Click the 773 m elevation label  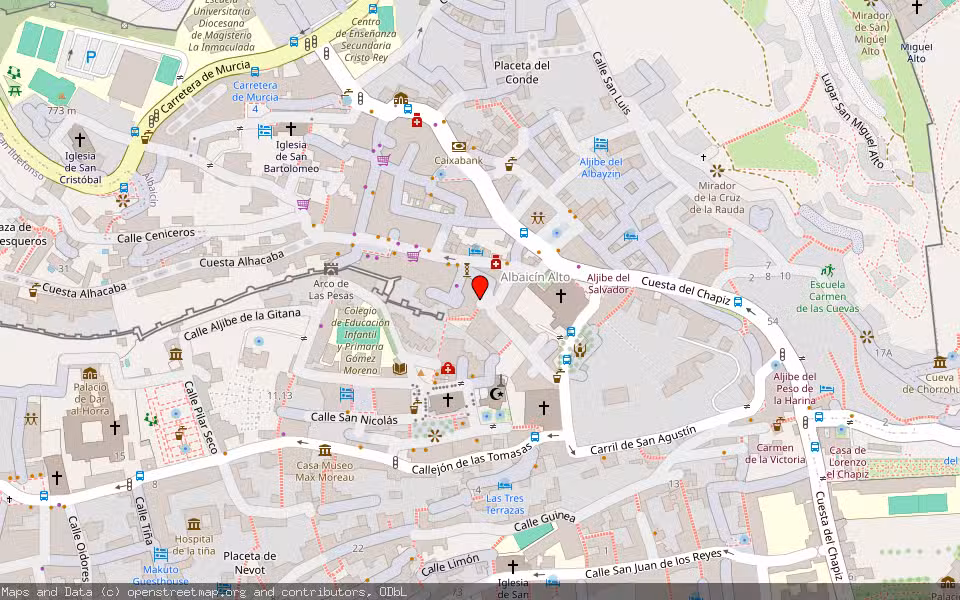point(62,111)
